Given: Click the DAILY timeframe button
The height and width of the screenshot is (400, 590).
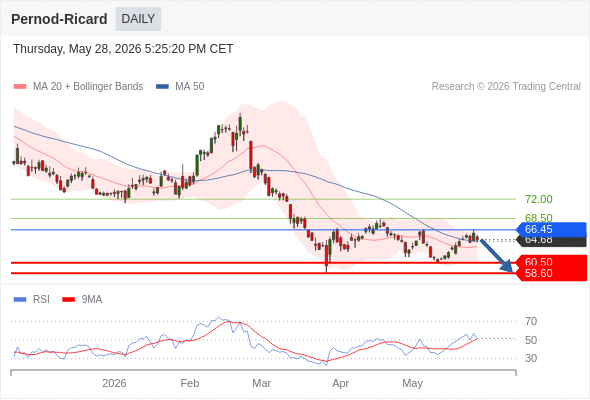Looking at the screenshot, I should 138,19.
